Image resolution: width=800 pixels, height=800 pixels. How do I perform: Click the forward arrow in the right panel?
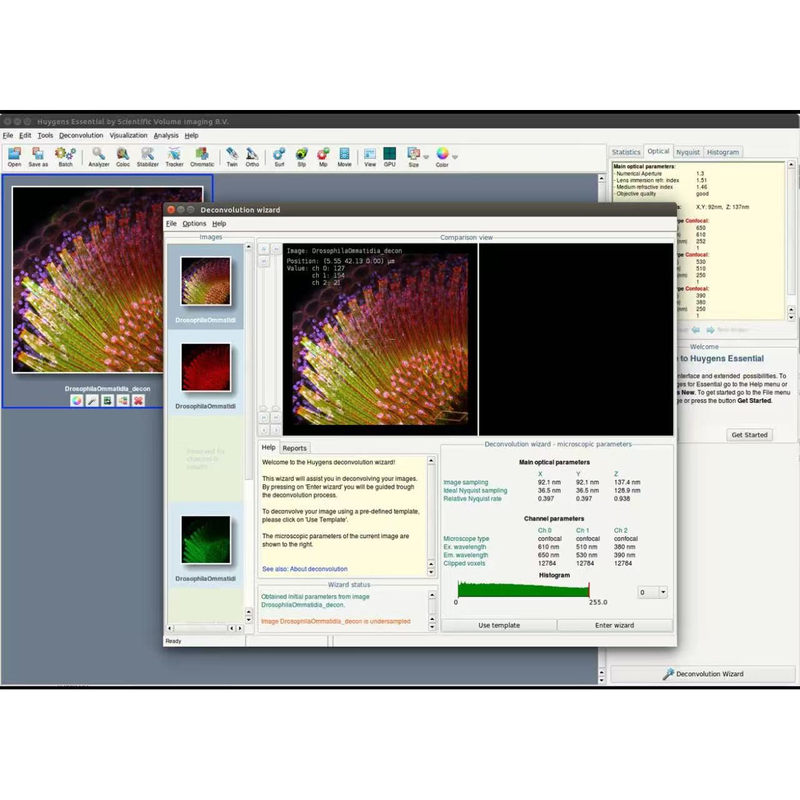point(710,330)
